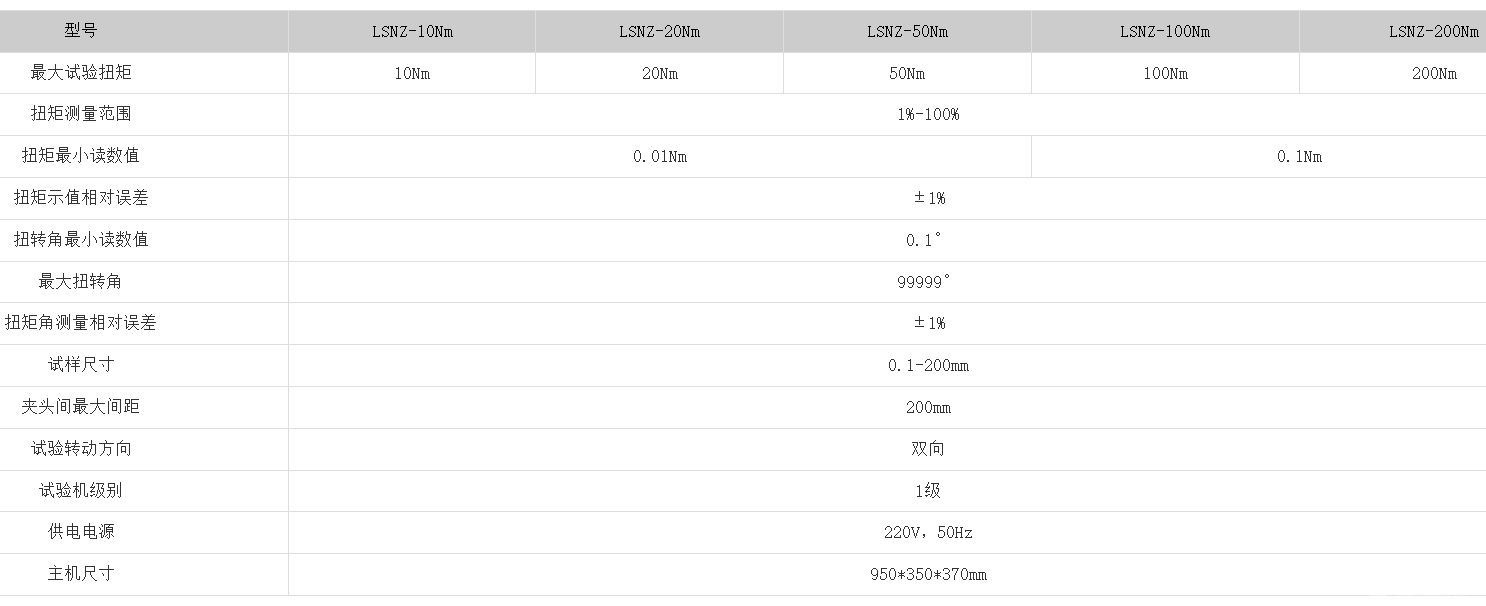Click the 99999° maximum twist angle value
Screen dimensions: 1486x606
pos(923,282)
